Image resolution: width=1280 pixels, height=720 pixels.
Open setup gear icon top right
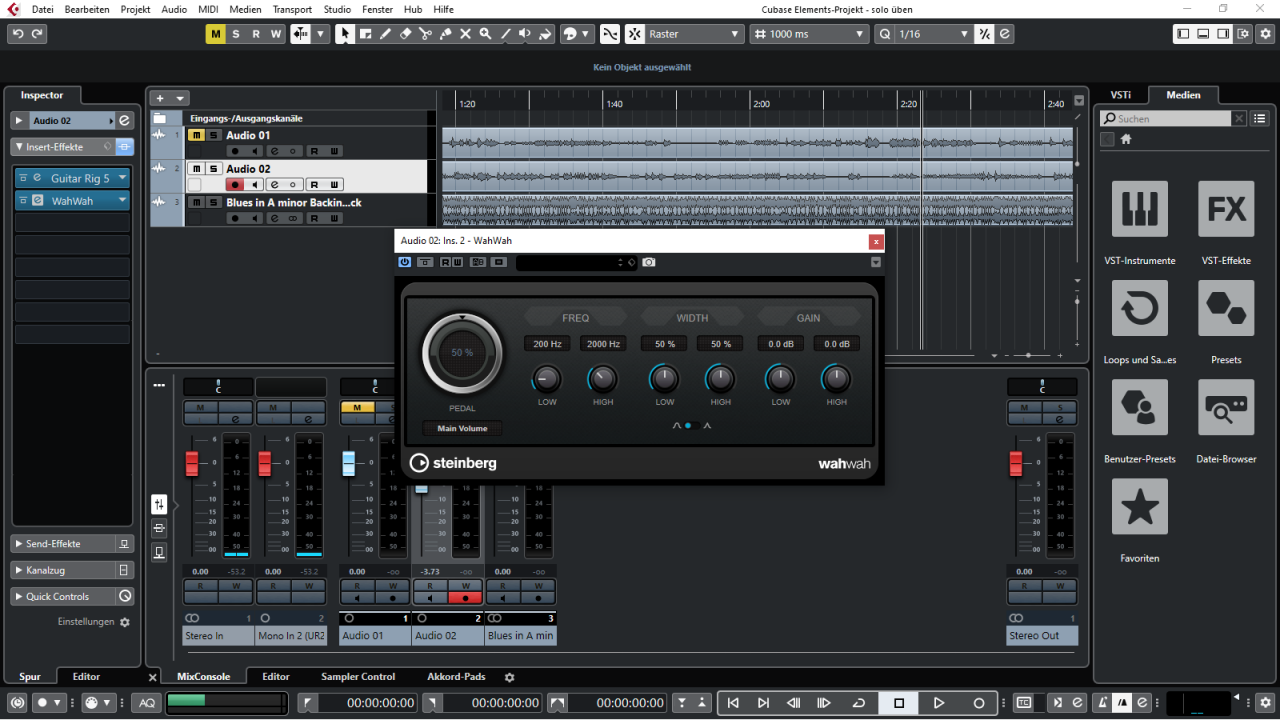pos(1264,34)
